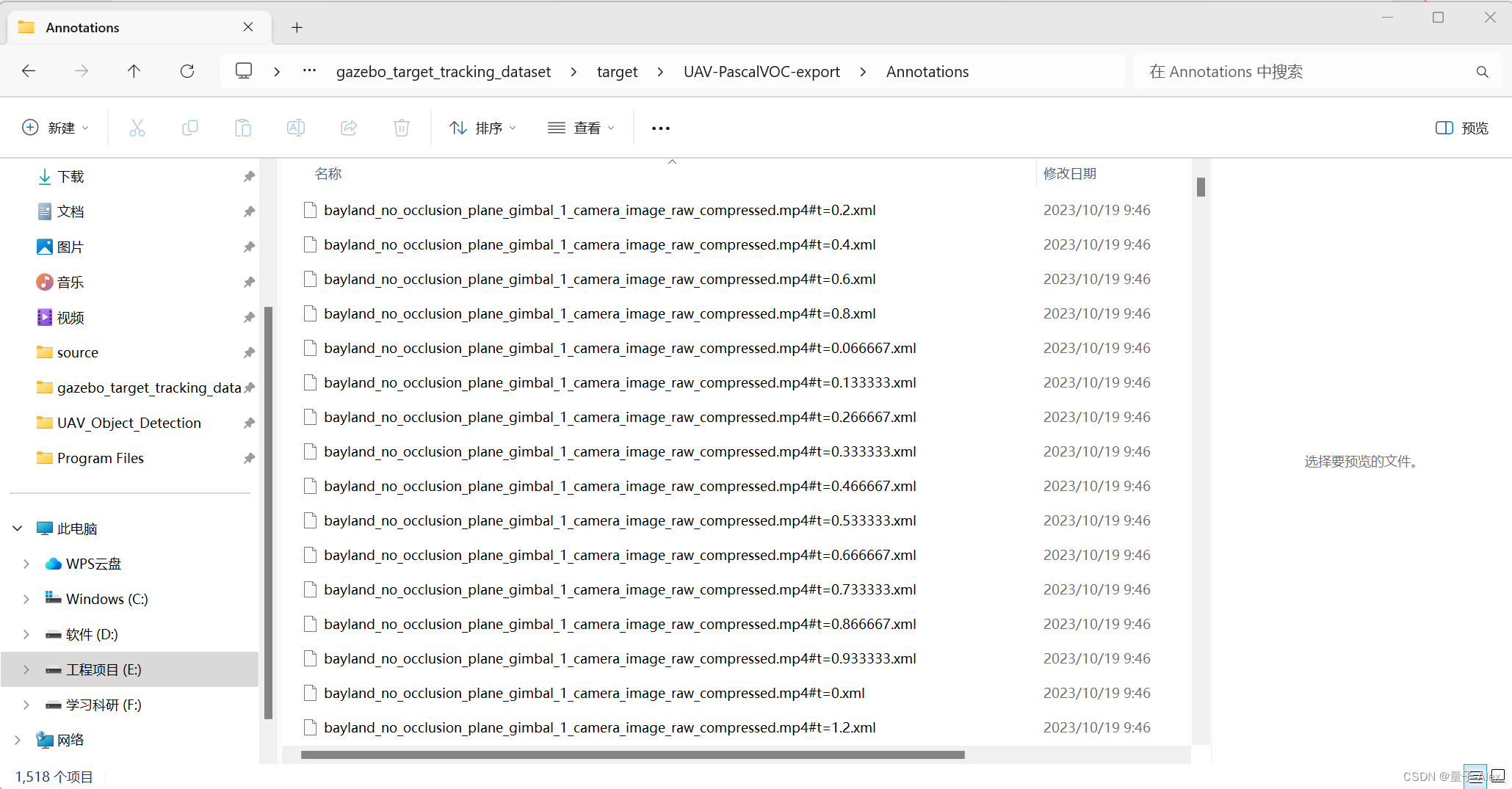Close the Annotations tab
The image size is (1512, 789).
(x=248, y=27)
